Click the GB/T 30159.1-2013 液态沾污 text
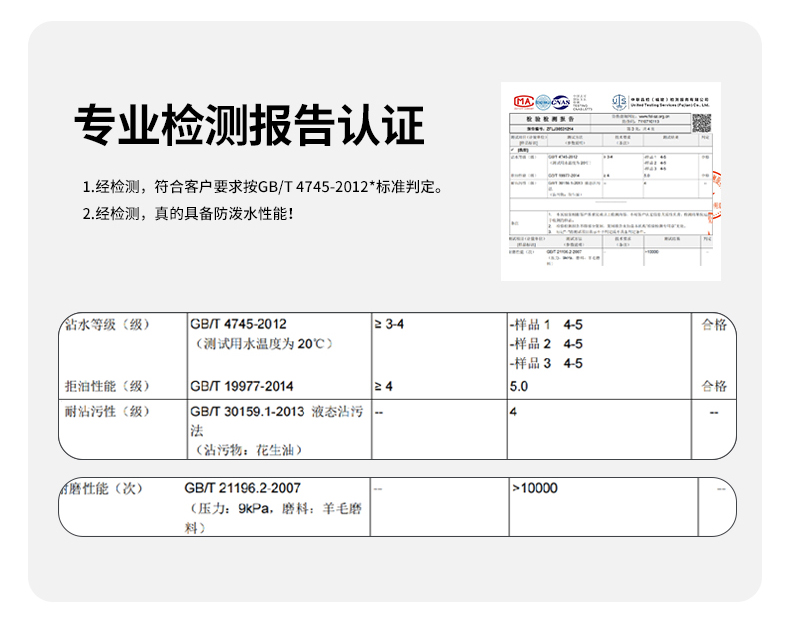Viewport: 790px width, 630px height. click(x=277, y=411)
